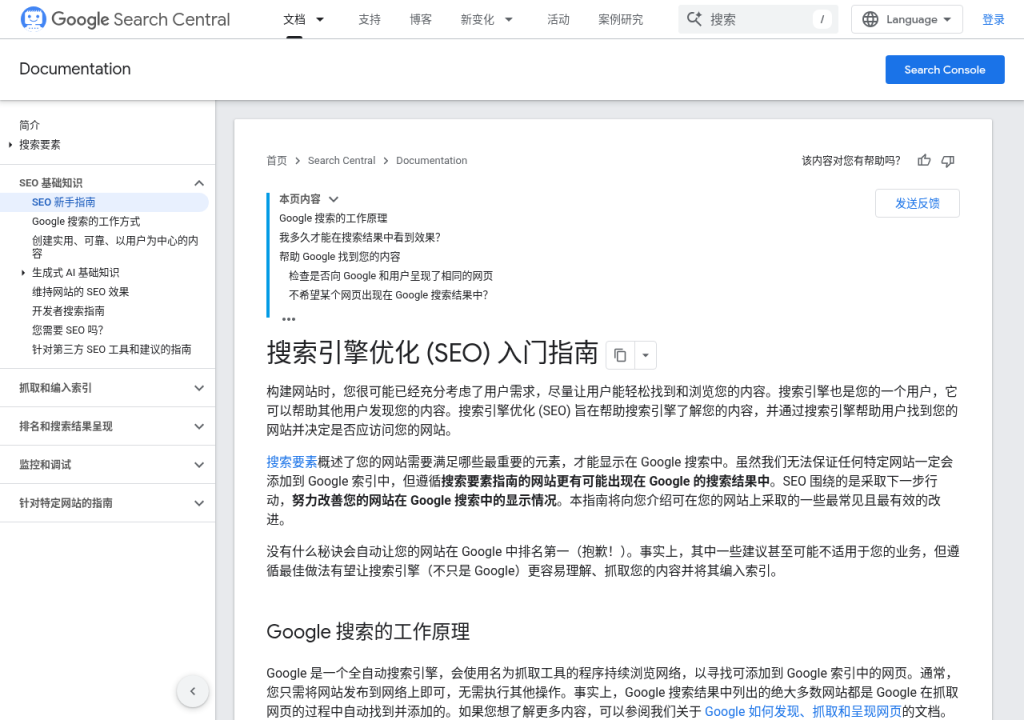The image size is (1024, 720).
Task: Click the 搜索要素 link in article
Action: [292, 462]
